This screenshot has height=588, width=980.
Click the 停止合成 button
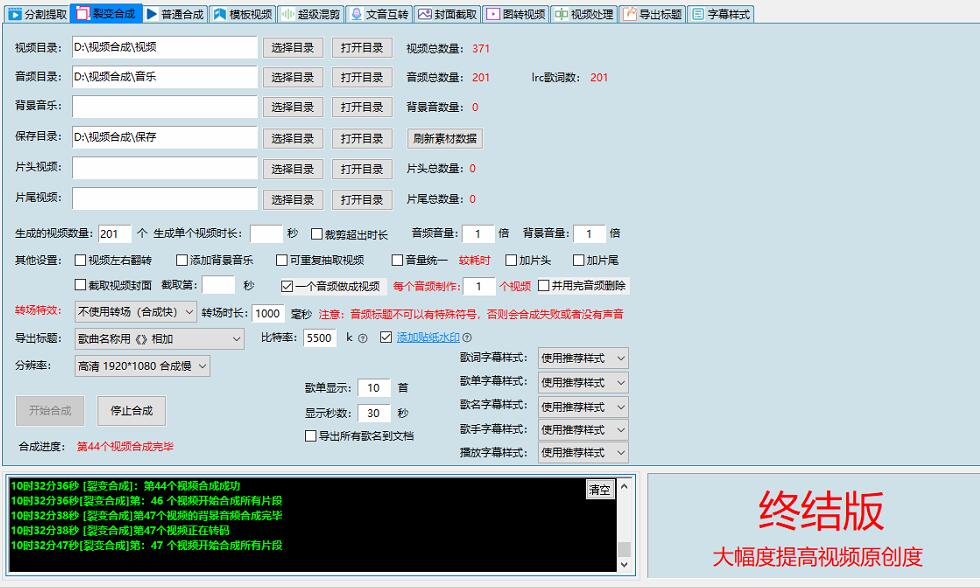tap(131, 411)
